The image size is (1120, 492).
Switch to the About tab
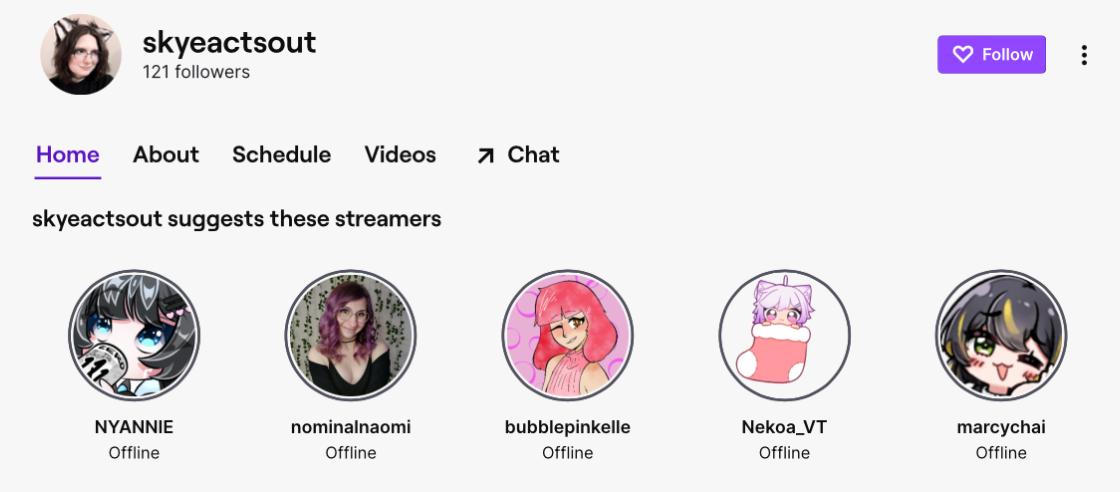coord(166,154)
